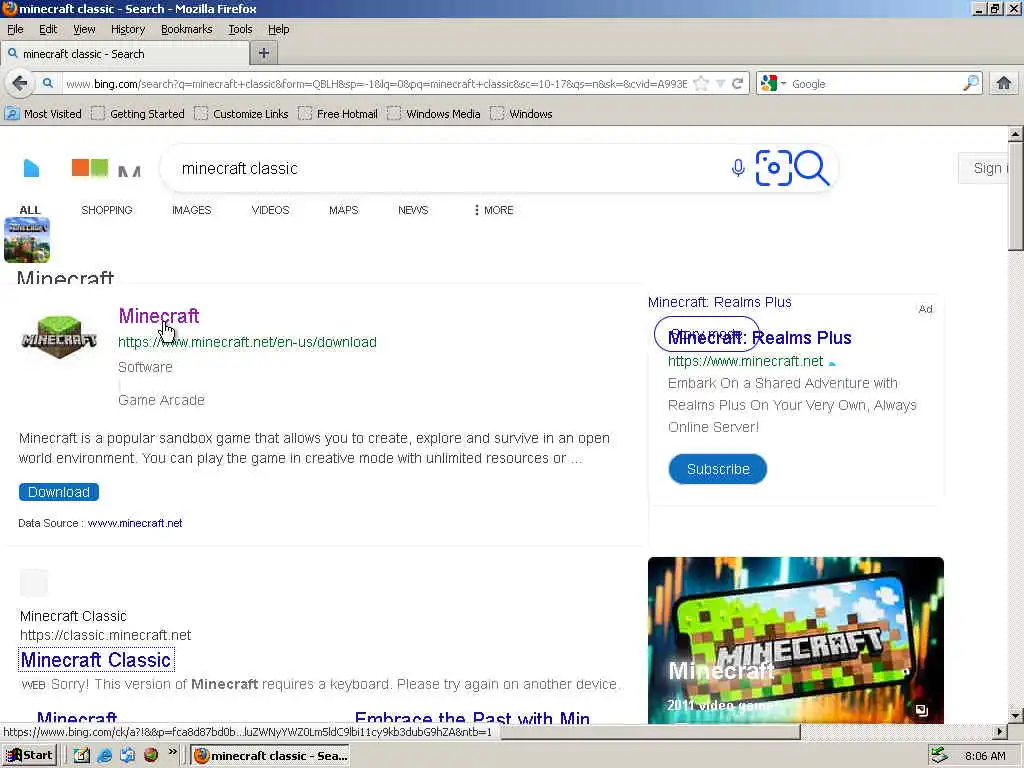Click the Subscribe button in ad
The image size is (1024, 768).
[x=718, y=469]
